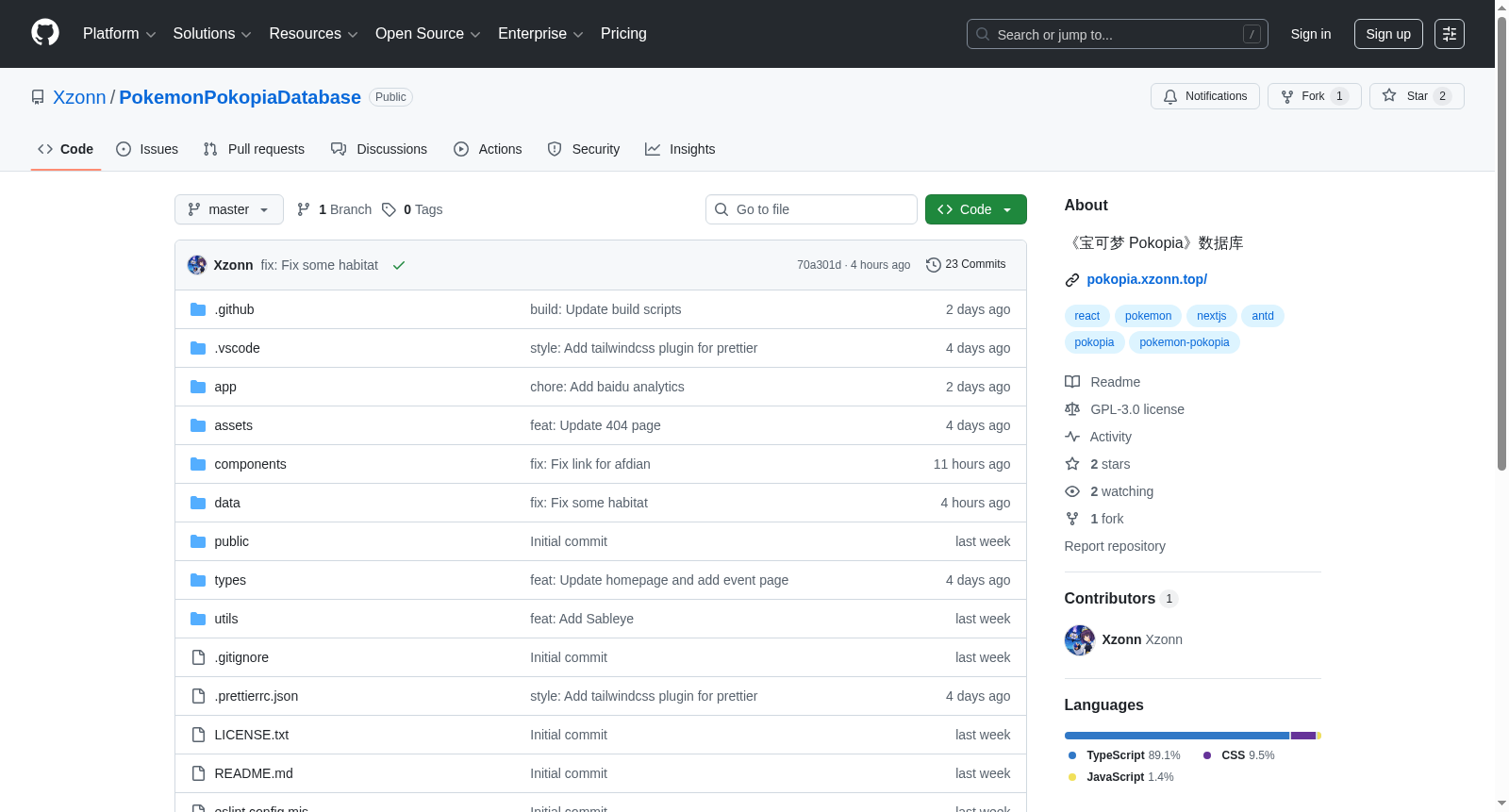Screen dimensions: 1509x812
Task: Click the .github folder icon
Action: click(198, 309)
